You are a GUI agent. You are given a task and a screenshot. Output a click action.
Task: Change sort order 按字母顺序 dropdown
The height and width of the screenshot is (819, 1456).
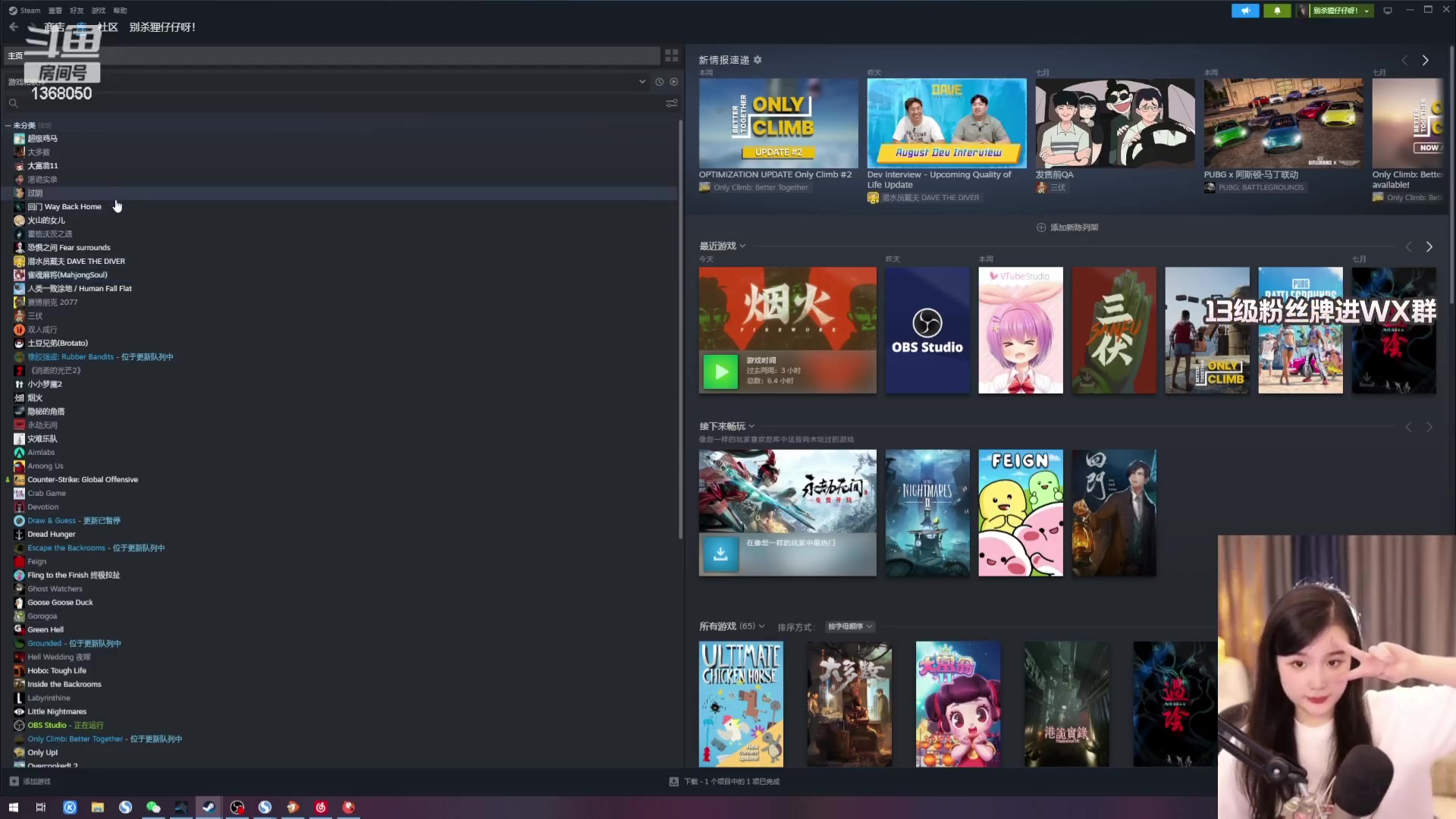coord(849,627)
